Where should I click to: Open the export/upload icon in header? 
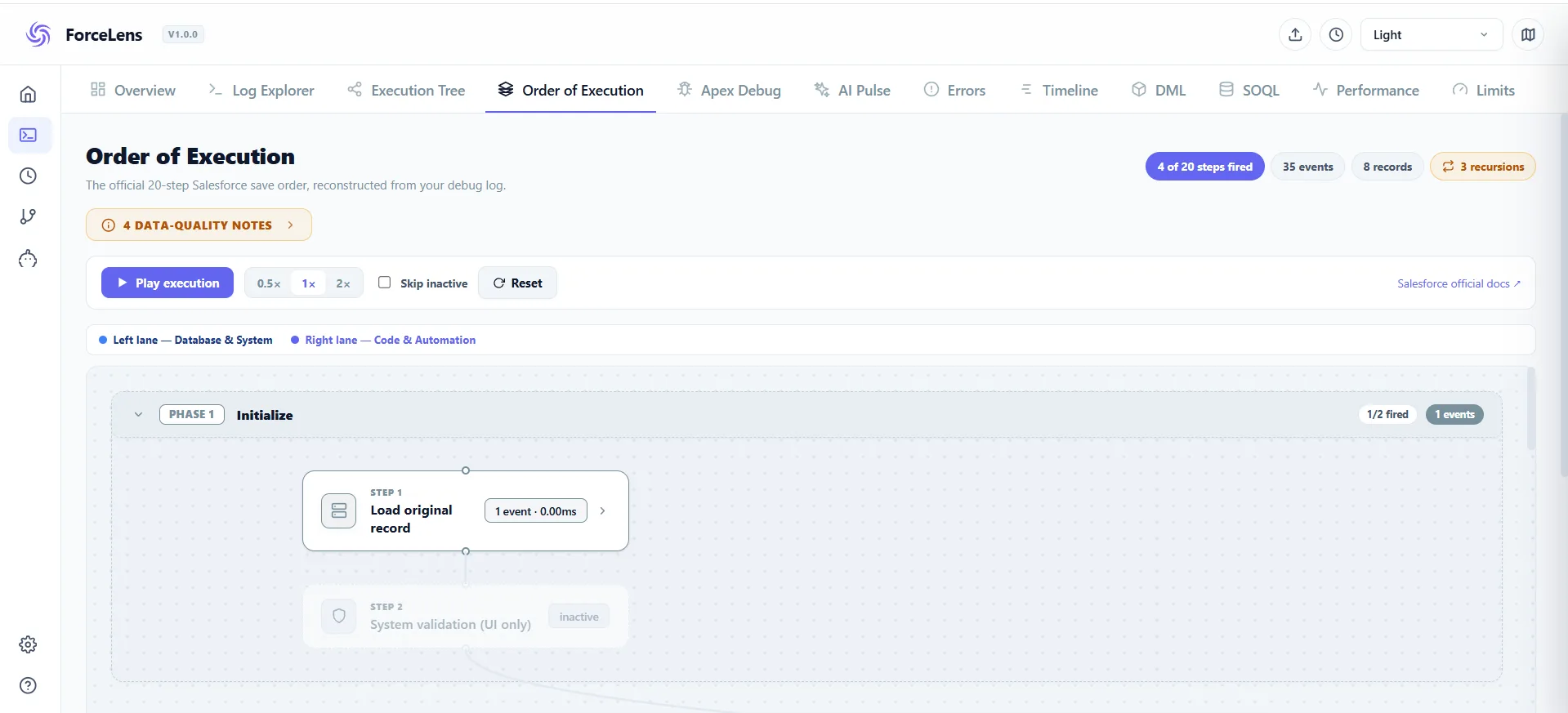(x=1295, y=34)
